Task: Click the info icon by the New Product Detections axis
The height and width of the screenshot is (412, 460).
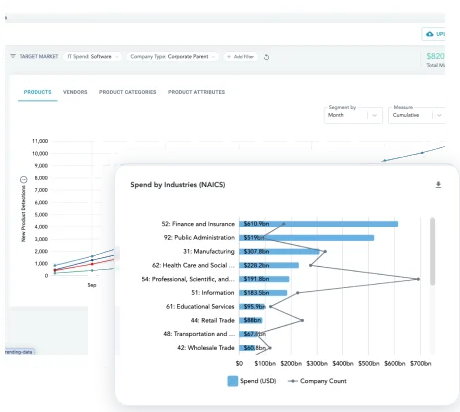Action: [x=23, y=180]
